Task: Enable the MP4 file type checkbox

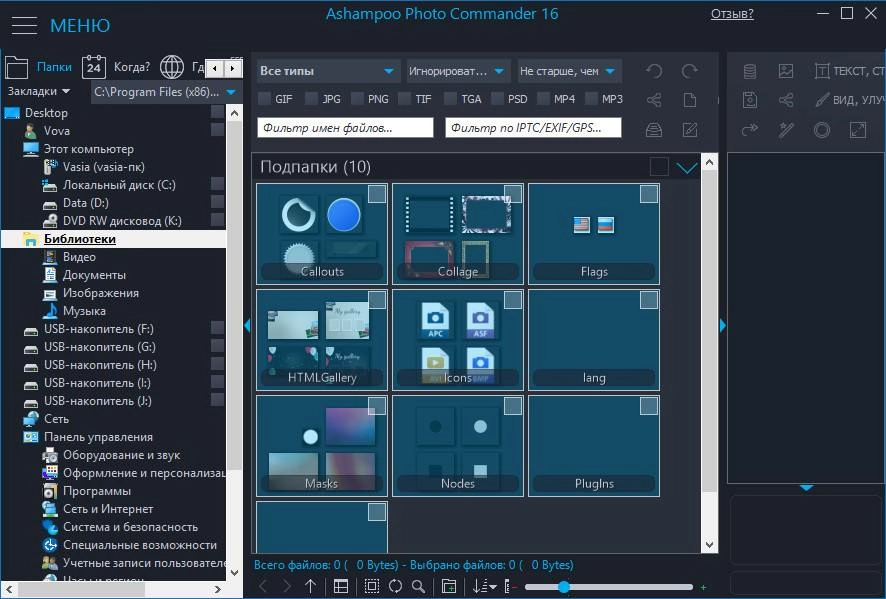Action: 544,99
